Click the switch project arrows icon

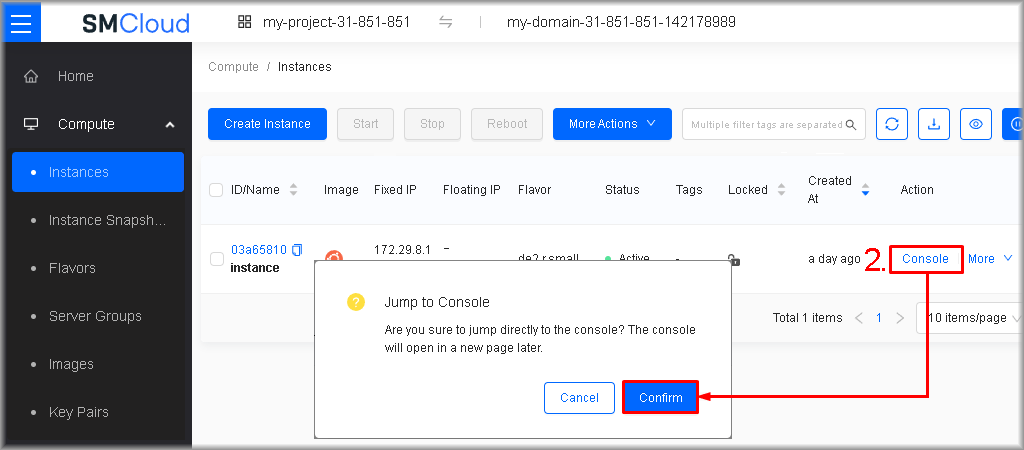tap(446, 22)
